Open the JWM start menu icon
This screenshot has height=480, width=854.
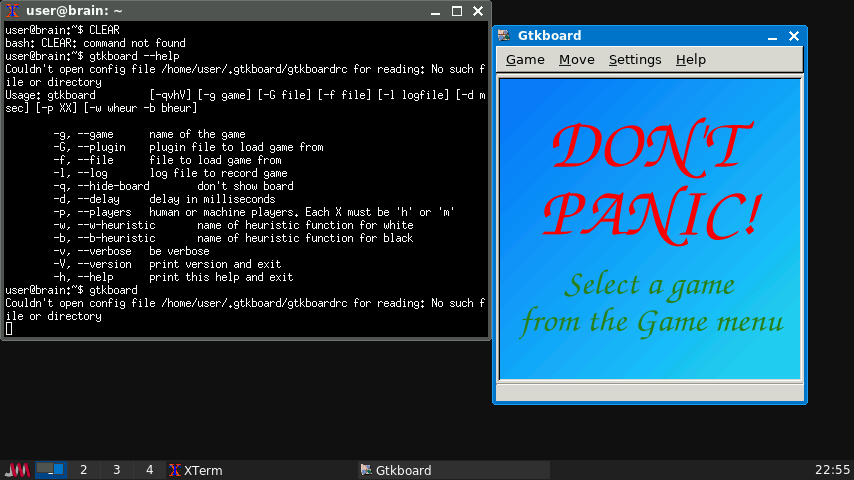17,470
